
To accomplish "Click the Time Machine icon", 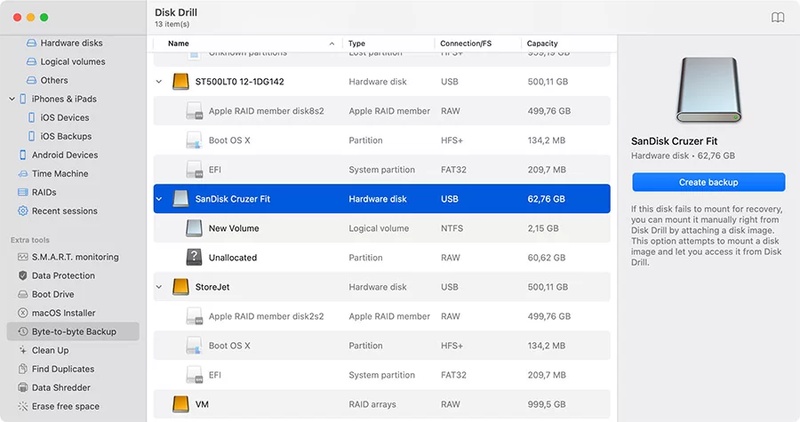I will [x=23, y=173].
